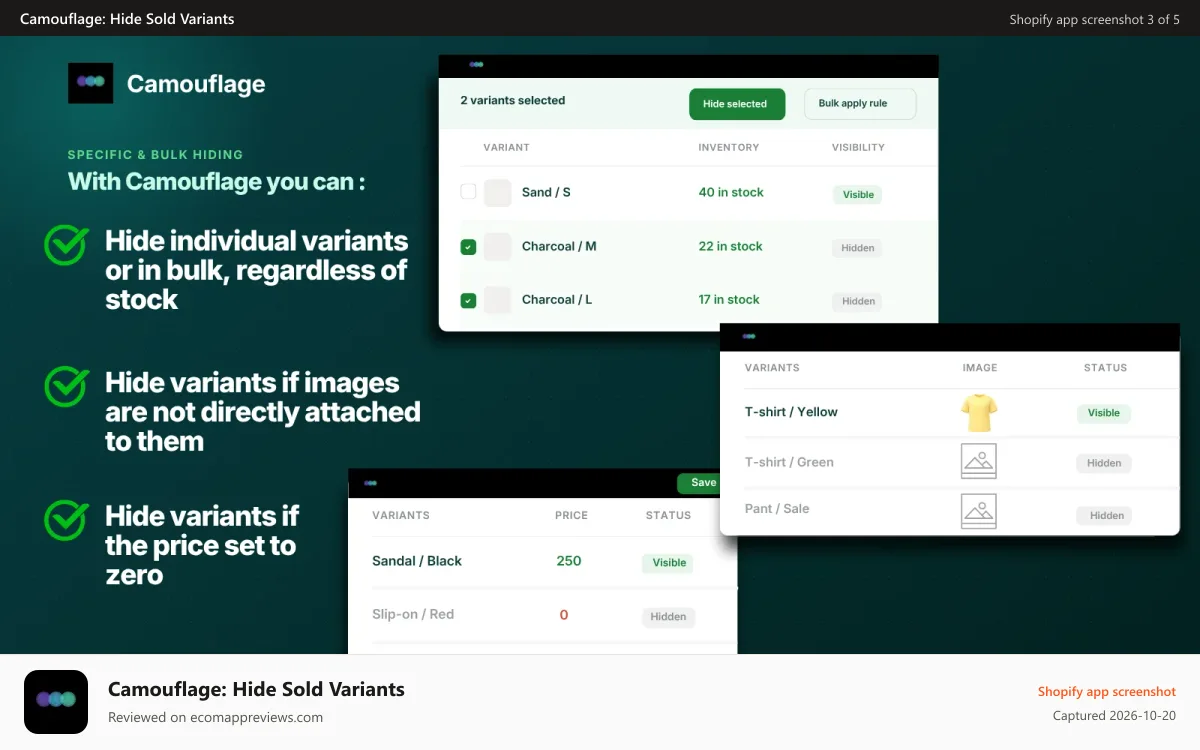Click the VARIANT column header in inventory table
The image size is (1200, 750).
(x=506, y=147)
